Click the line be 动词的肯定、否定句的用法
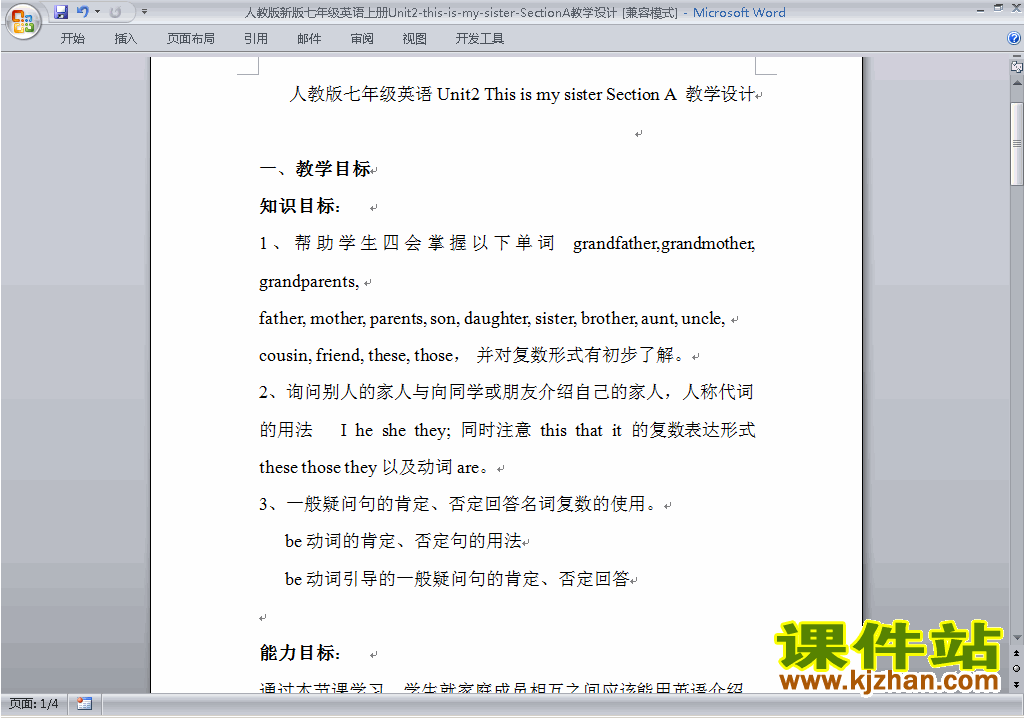This screenshot has height=718, width=1024. point(403,542)
